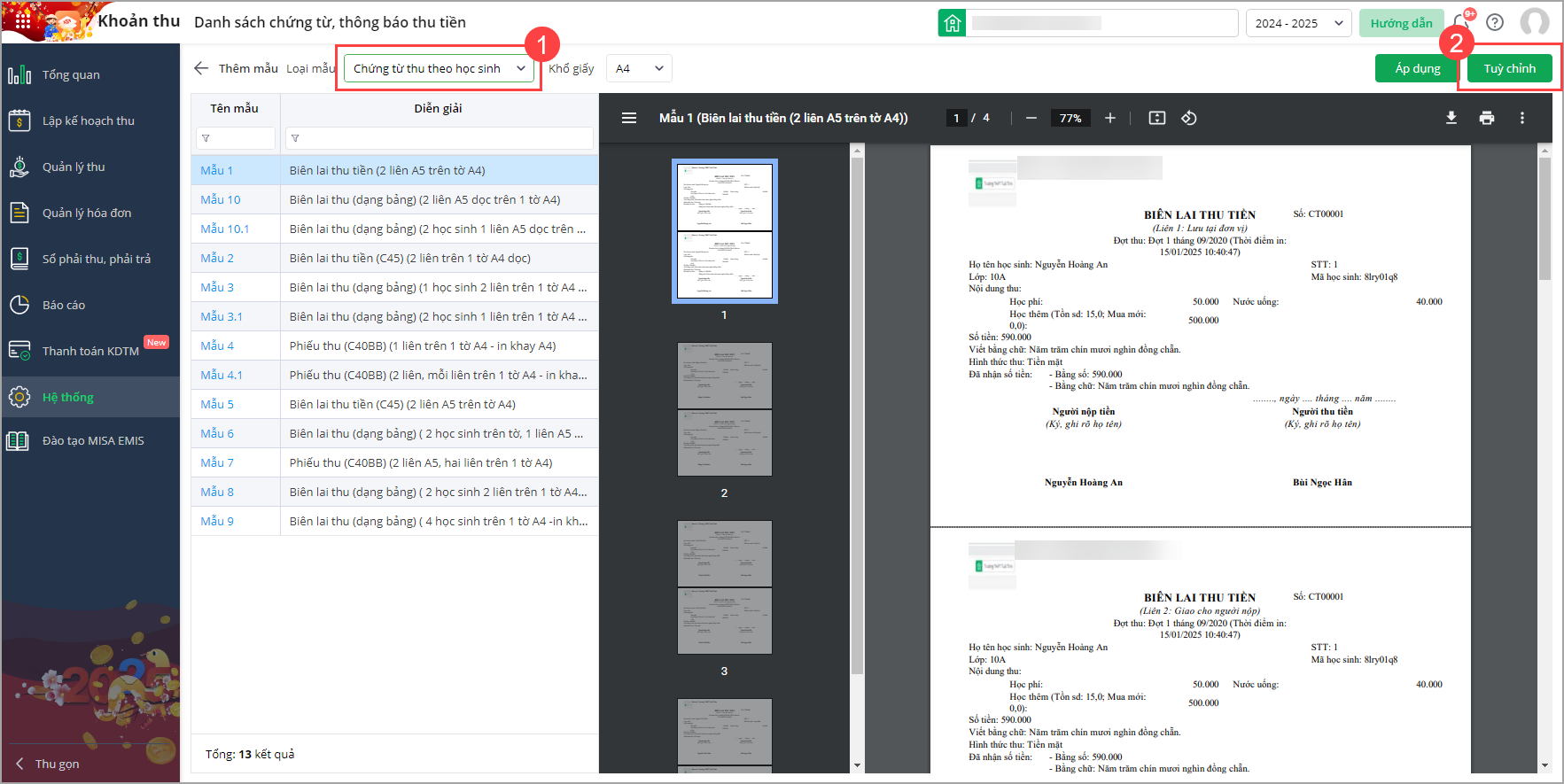Image resolution: width=1564 pixels, height=784 pixels.
Task: Toggle the PDF viewer sidebar menu
Action: tap(629, 118)
